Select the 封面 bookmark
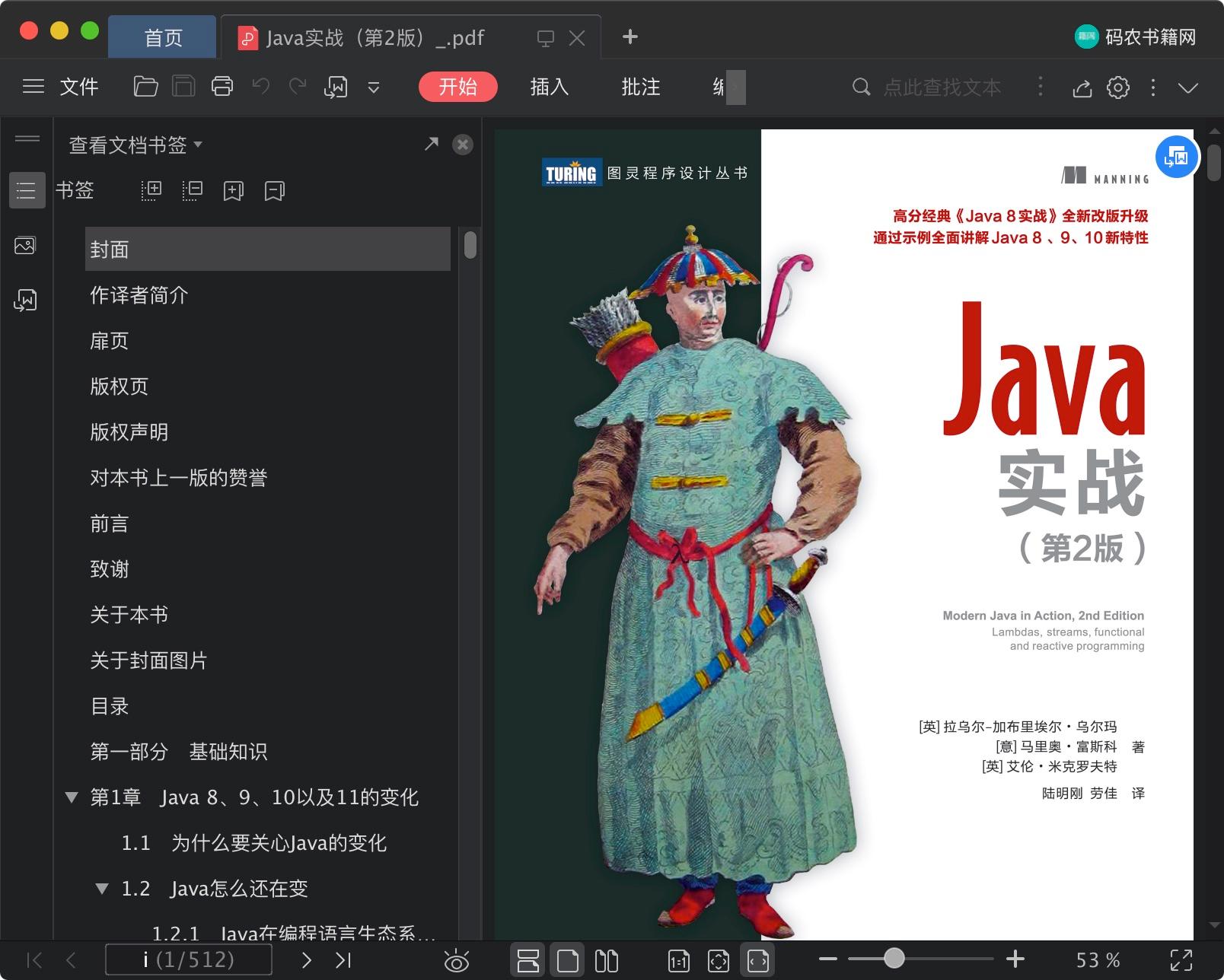The height and width of the screenshot is (980, 1224). pos(268,249)
